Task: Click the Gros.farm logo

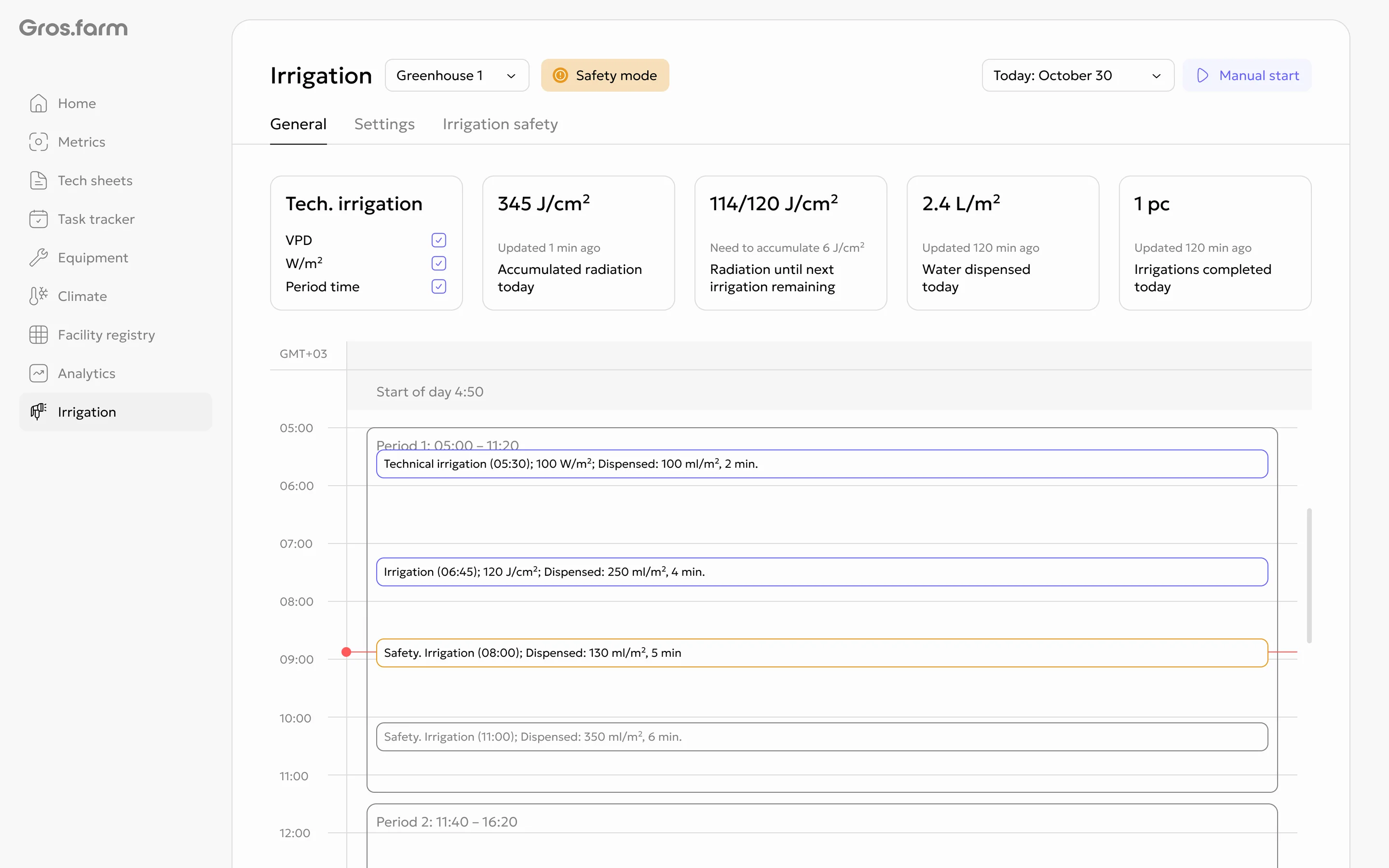Action: (73, 27)
